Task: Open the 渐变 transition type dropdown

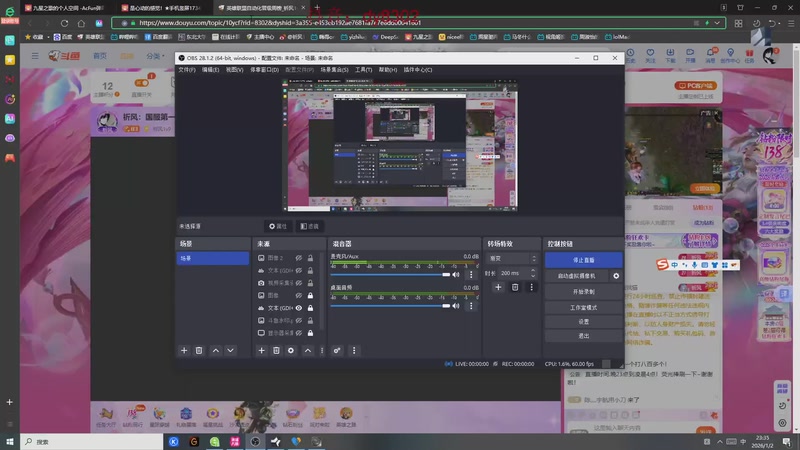Action: (x=512, y=259)
